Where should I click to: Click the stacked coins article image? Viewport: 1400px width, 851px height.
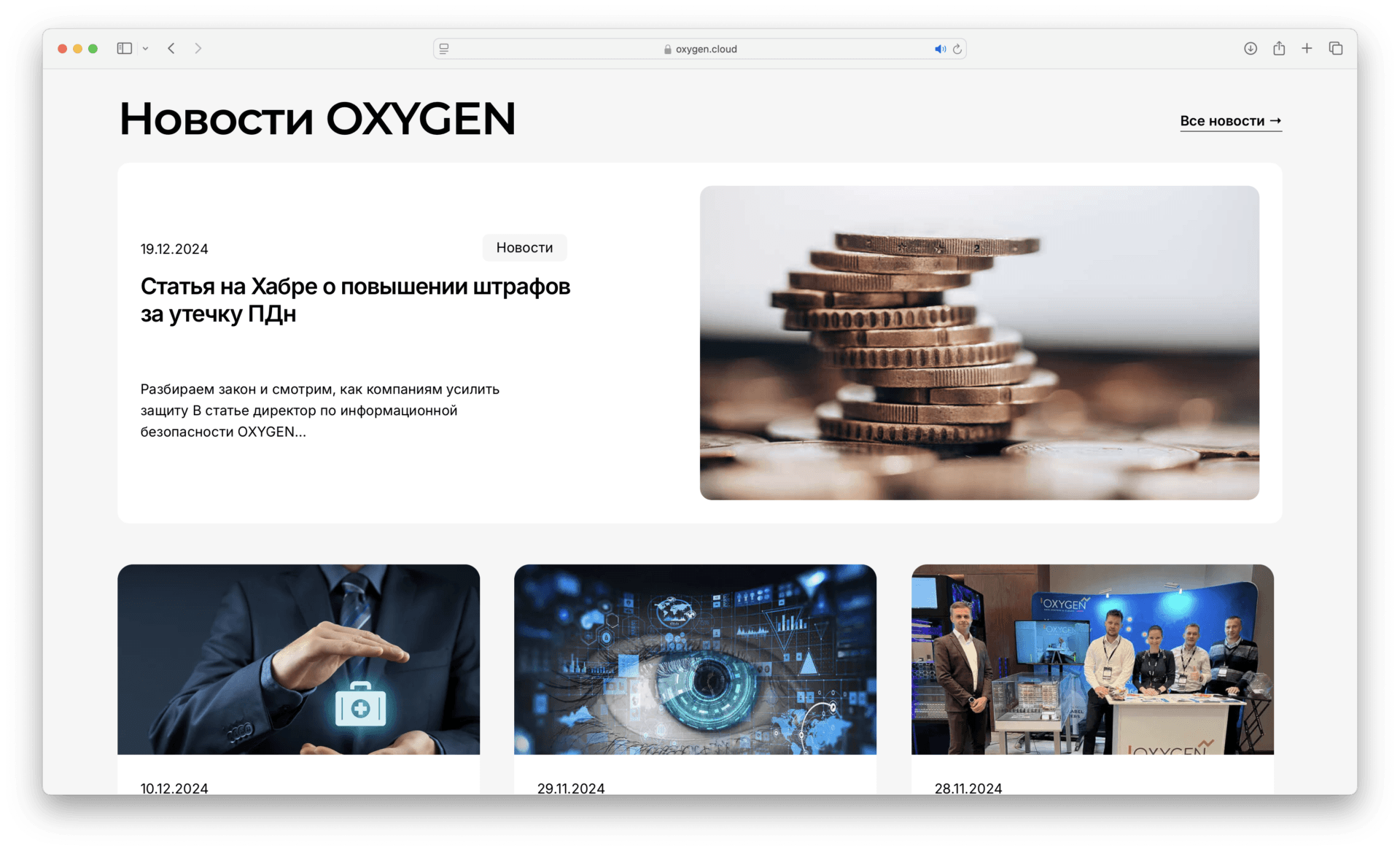pos(979,343)
